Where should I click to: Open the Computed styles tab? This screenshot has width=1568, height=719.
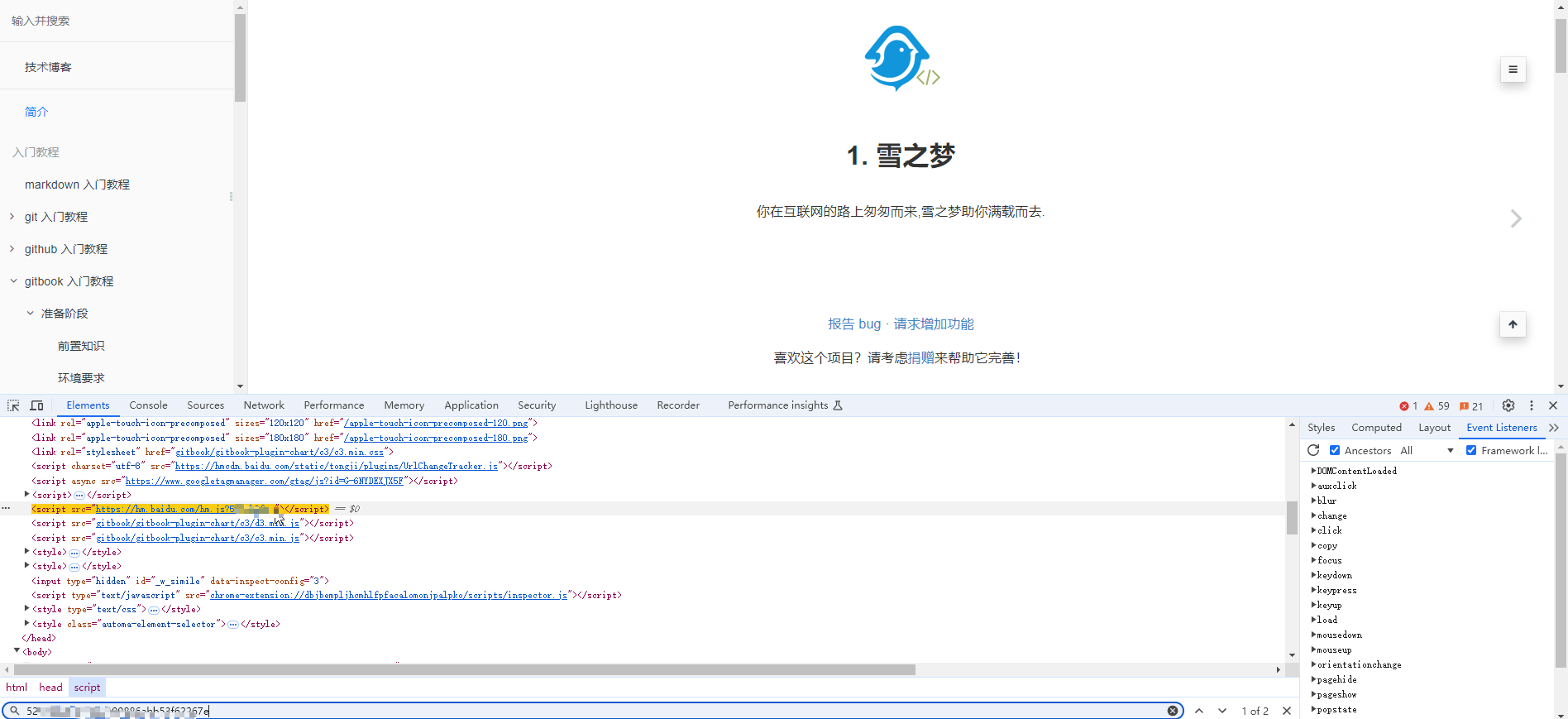pos(1376,428)
